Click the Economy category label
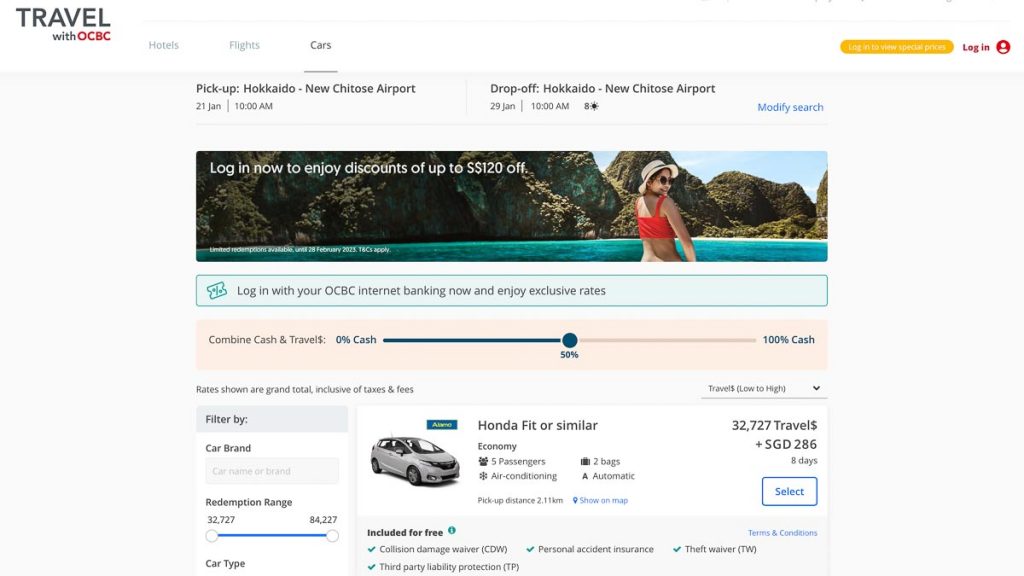 coord(497,446)
